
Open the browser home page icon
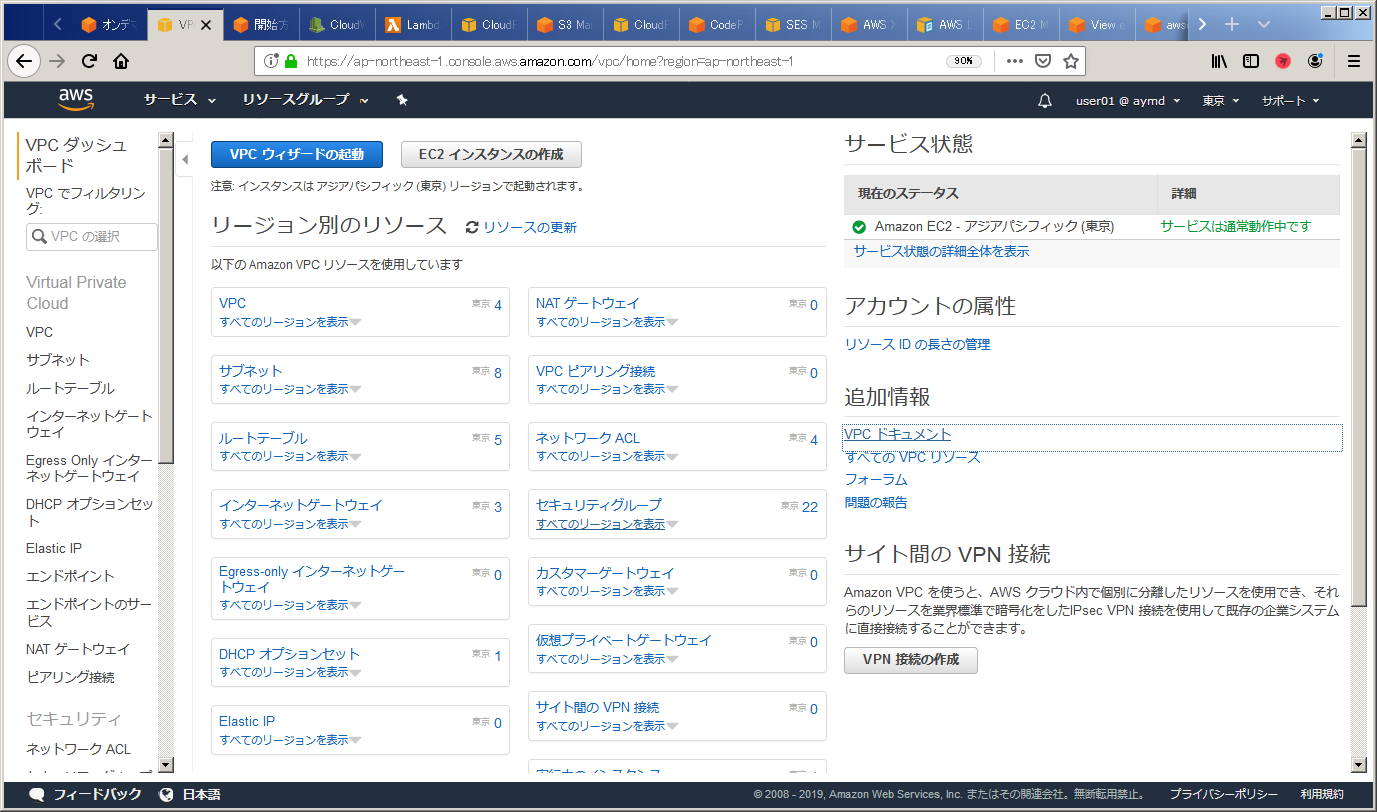point(121,61)
